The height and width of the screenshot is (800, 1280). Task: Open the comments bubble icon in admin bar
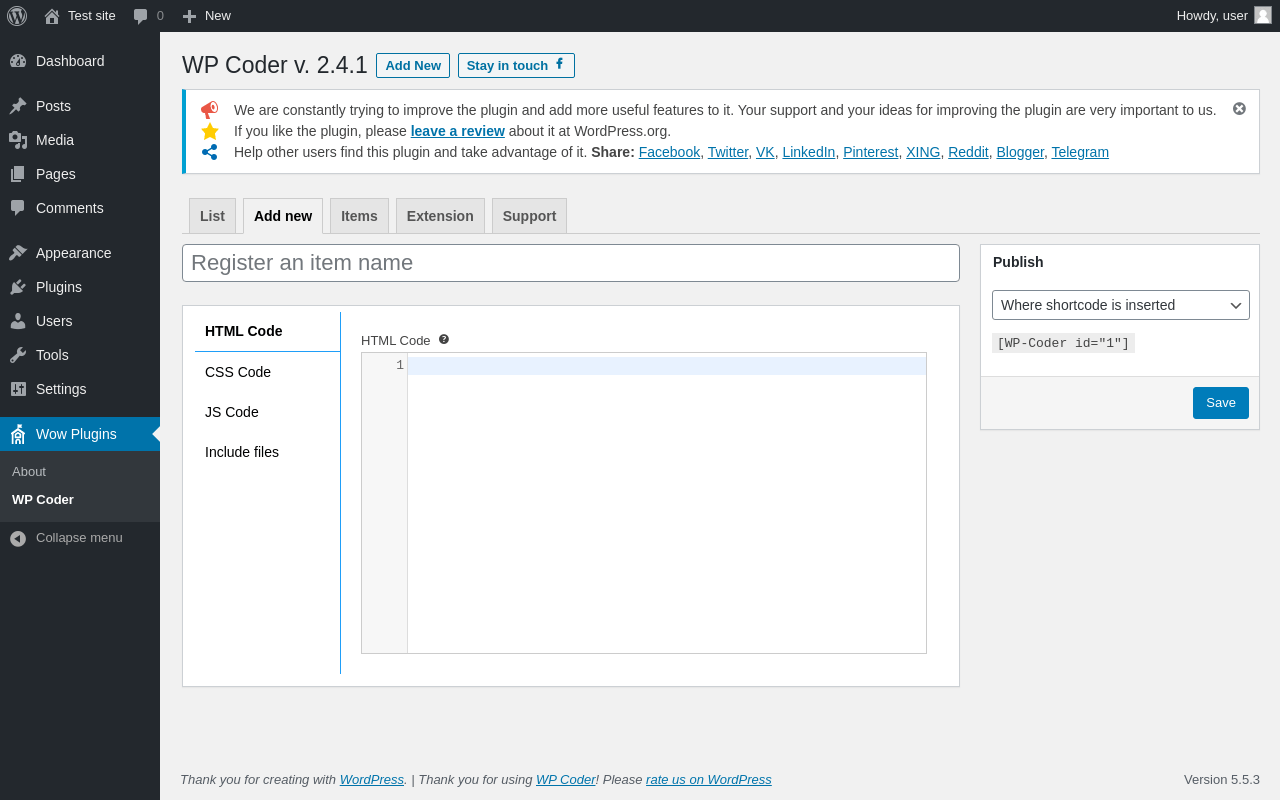click(141, 16)
